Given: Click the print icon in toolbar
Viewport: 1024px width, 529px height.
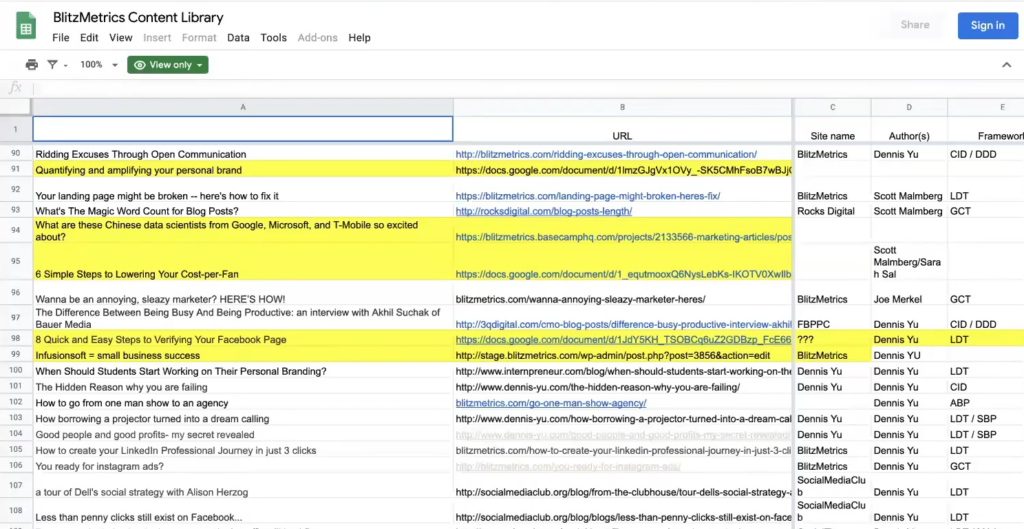Looking at the screenshot, I should (31, 65).
